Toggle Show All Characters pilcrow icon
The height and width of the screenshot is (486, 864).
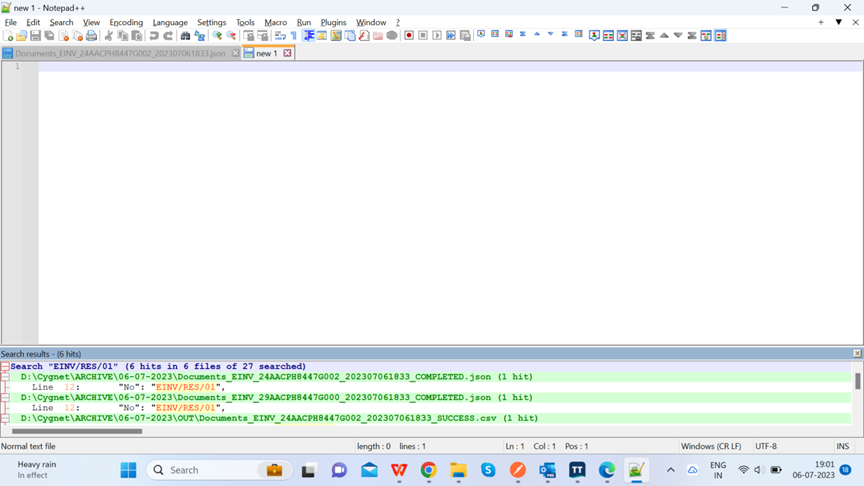pyautogui.click(x=294, y=36)
